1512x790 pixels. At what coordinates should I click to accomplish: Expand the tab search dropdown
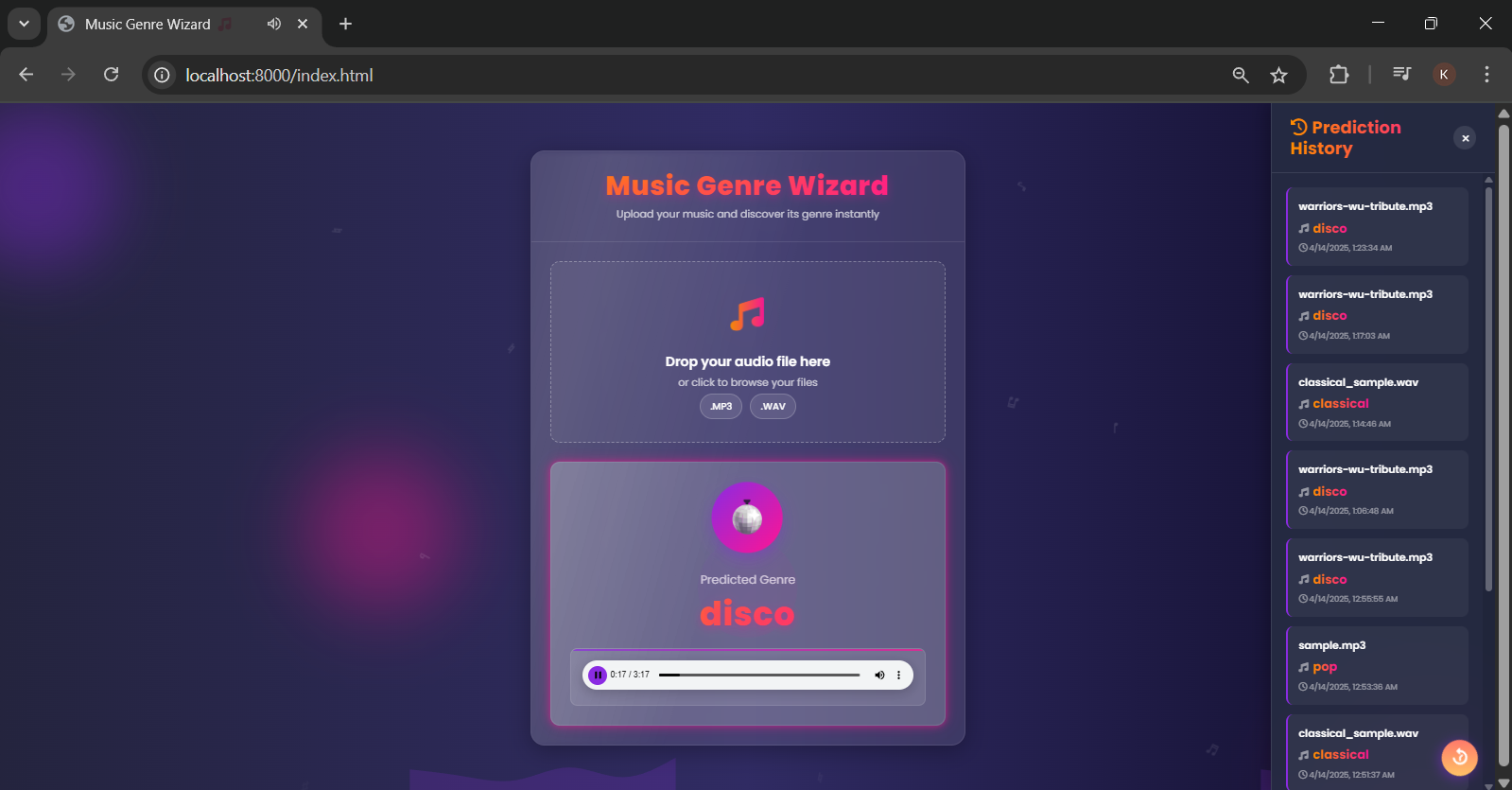tap(24, 24)
